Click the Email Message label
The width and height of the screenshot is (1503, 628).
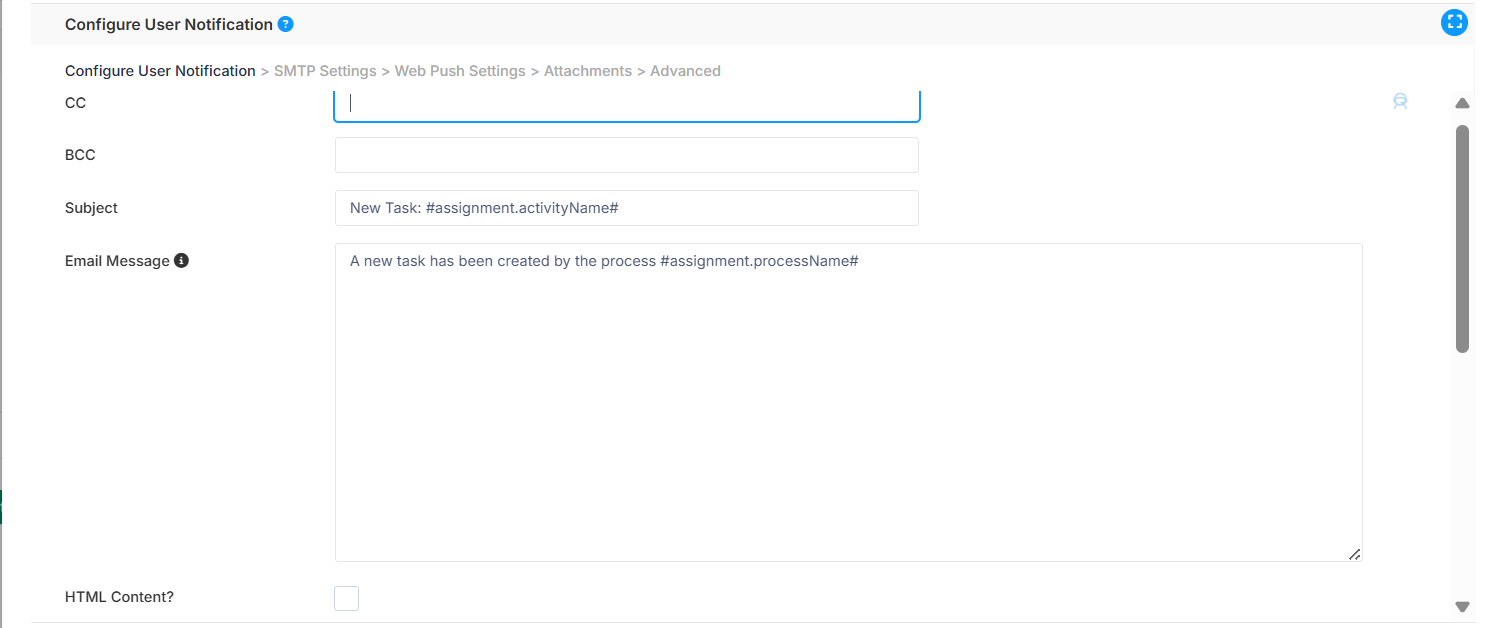[117, 261]
